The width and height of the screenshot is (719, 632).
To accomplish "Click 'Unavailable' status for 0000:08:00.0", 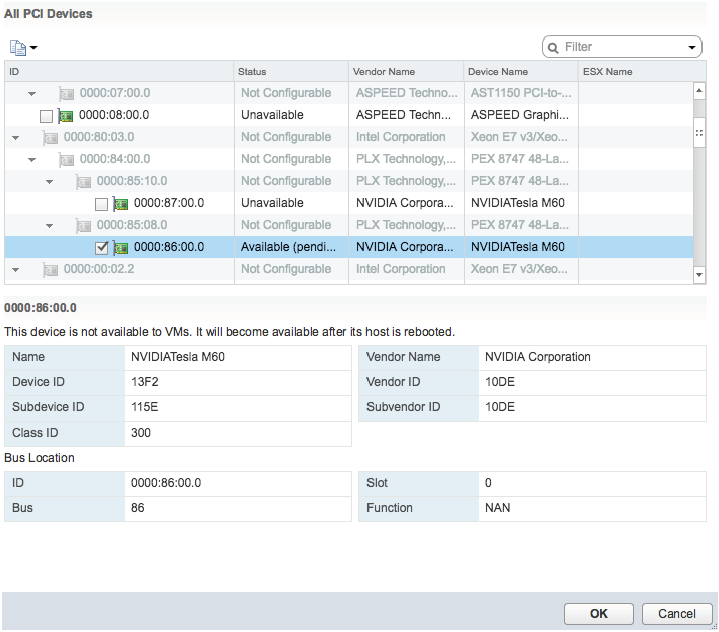I will tap(272, 115).
